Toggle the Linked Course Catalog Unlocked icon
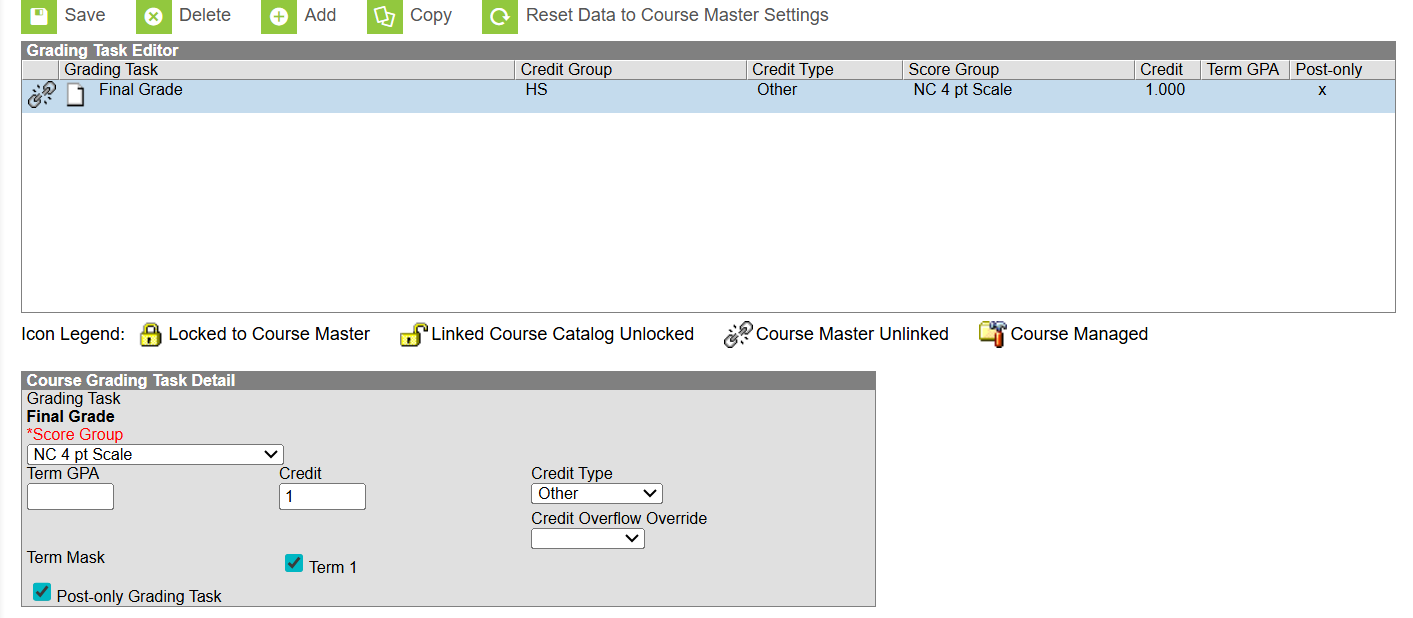 [x=413, y=333]
